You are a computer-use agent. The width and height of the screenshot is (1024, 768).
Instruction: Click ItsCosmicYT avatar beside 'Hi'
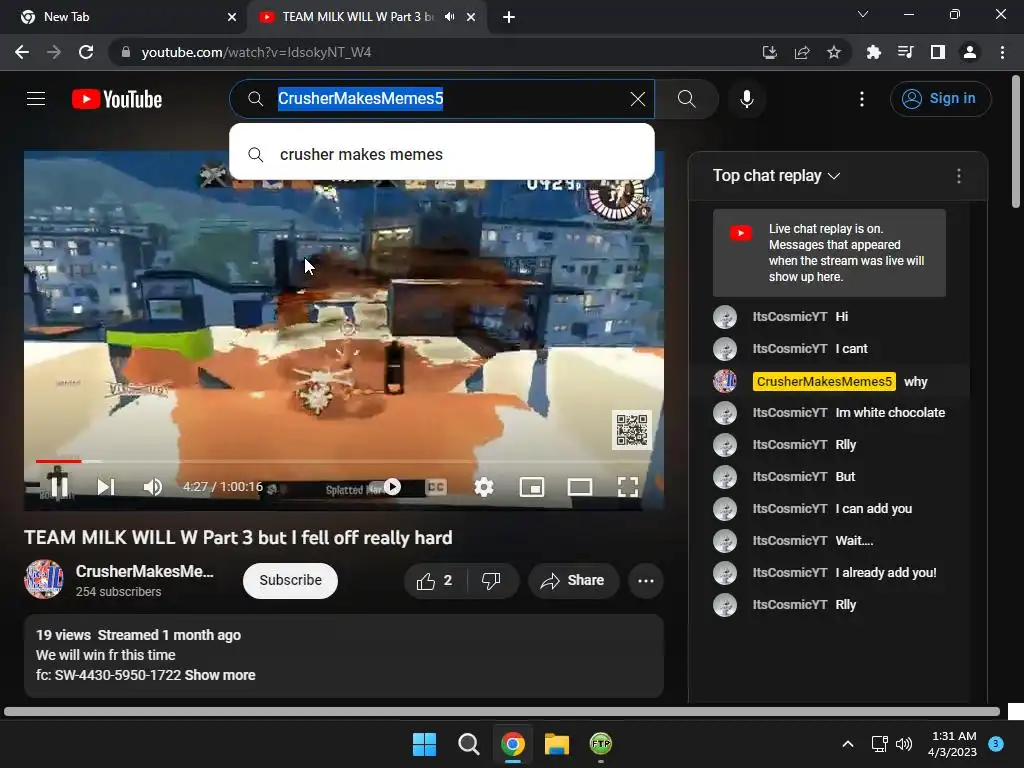point(725,317)
